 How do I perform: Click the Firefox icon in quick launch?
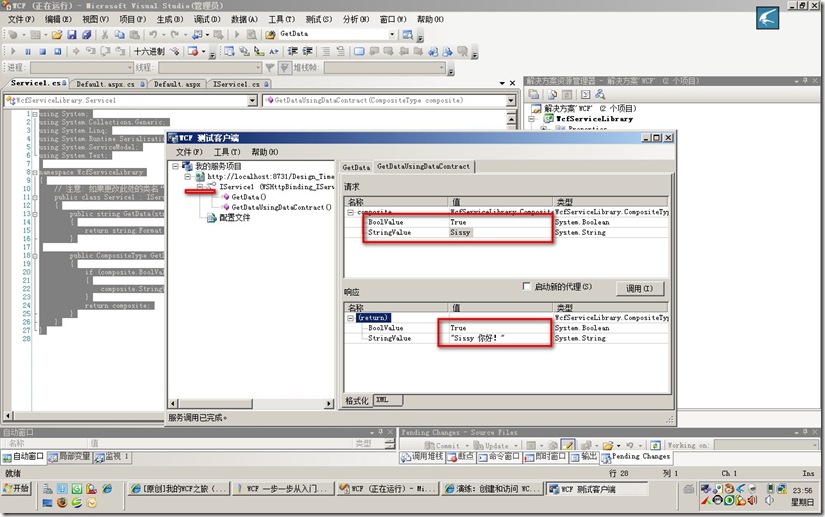[62, 502]
